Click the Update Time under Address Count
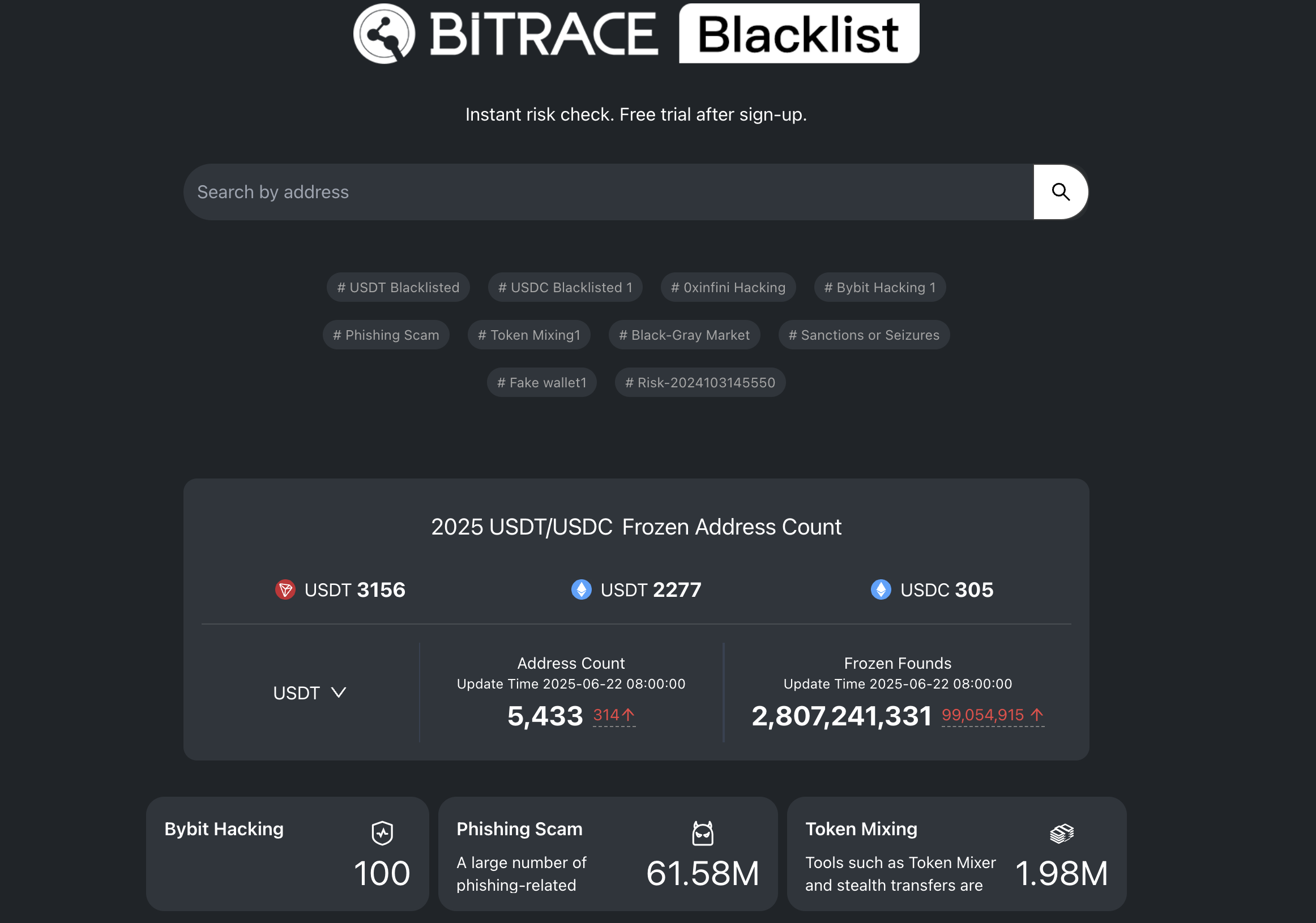This screenshot has height=923, width=1316. [x=571, y=684]
